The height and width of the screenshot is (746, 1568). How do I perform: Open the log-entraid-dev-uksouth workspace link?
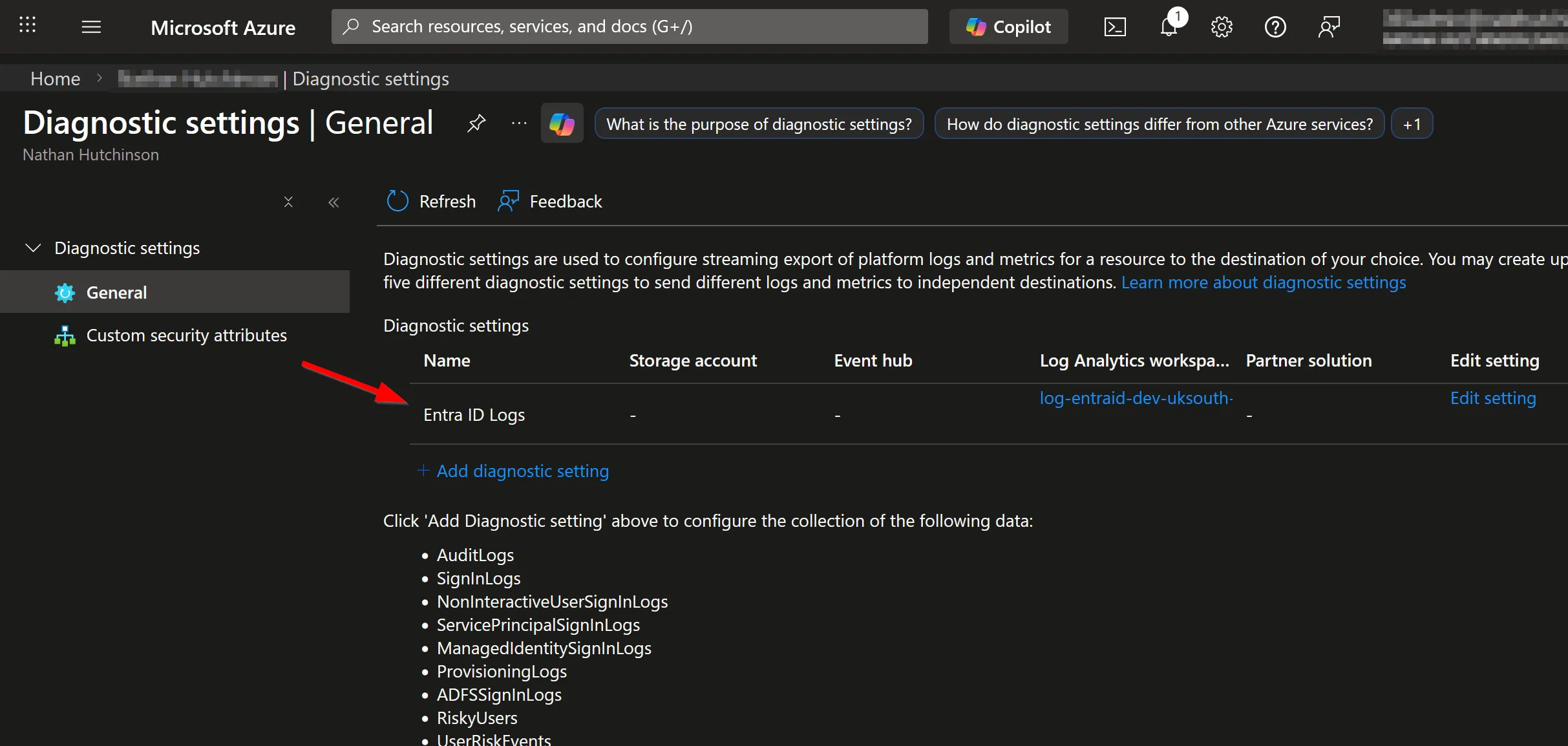[x=1136, y=398]
